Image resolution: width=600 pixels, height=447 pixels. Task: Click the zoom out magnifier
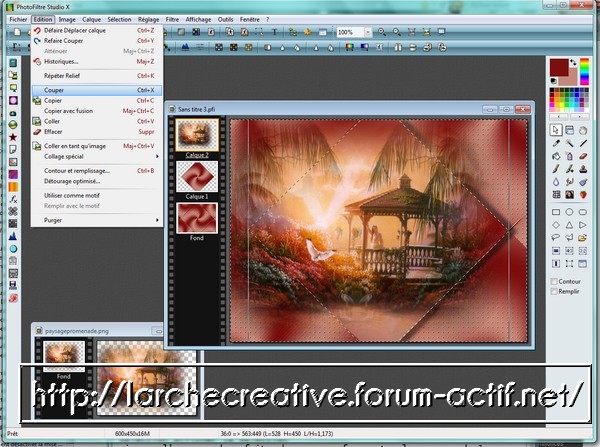(397, 32)
